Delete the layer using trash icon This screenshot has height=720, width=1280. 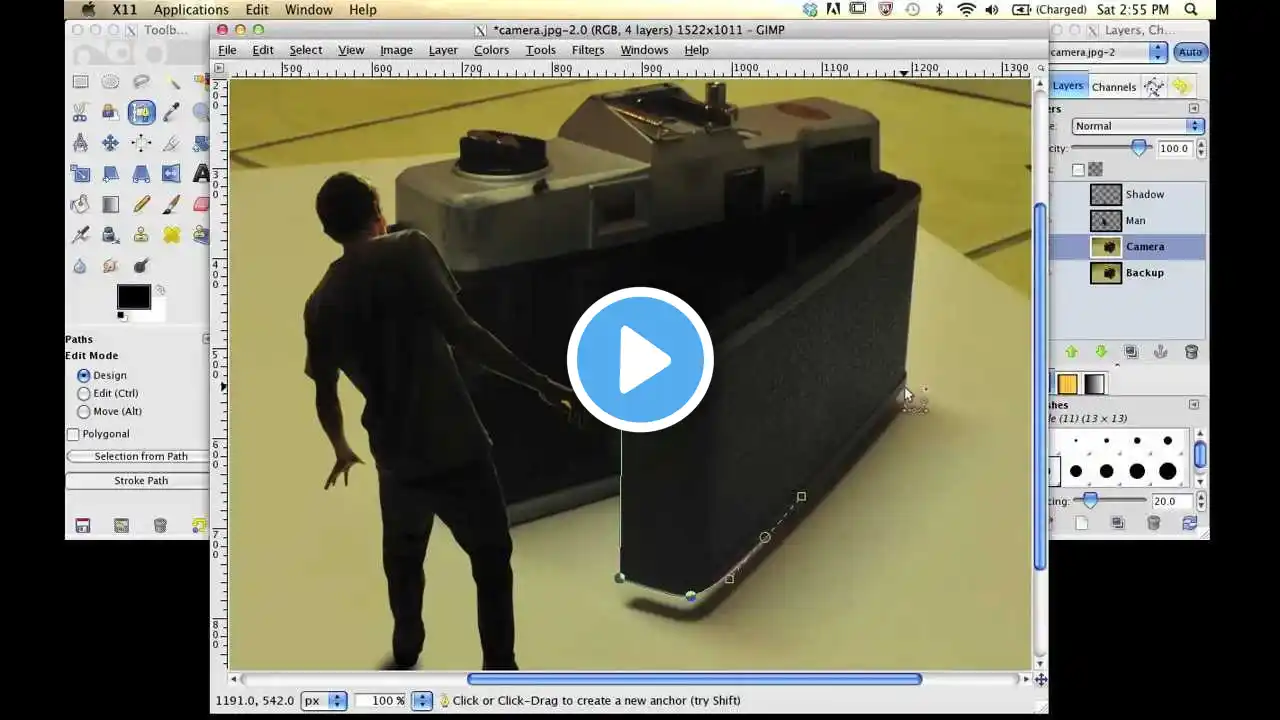[x=1191, y=352]
